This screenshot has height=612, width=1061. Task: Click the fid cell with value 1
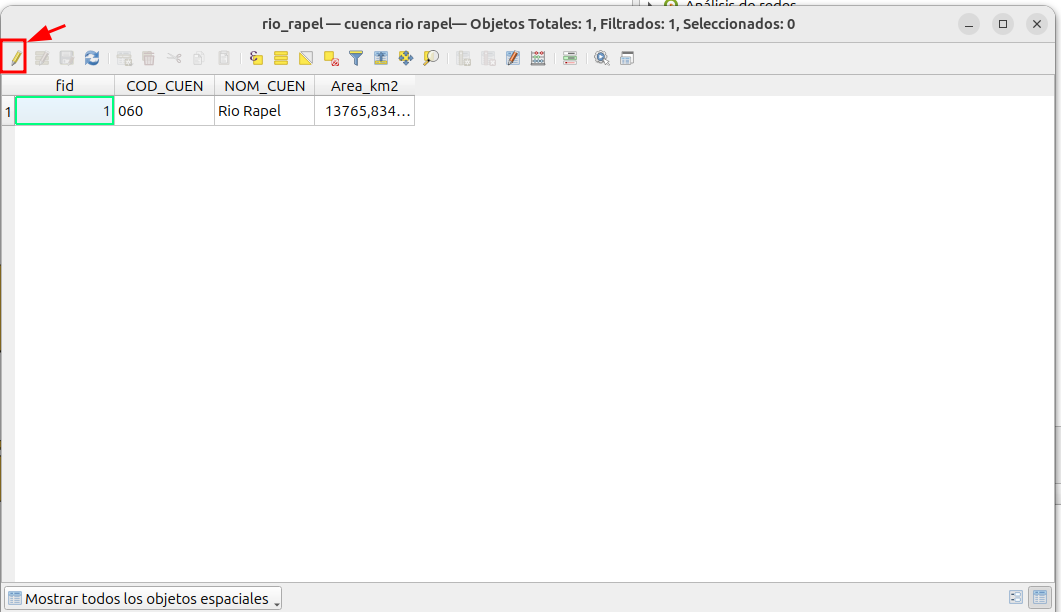[x=64, y=111]
